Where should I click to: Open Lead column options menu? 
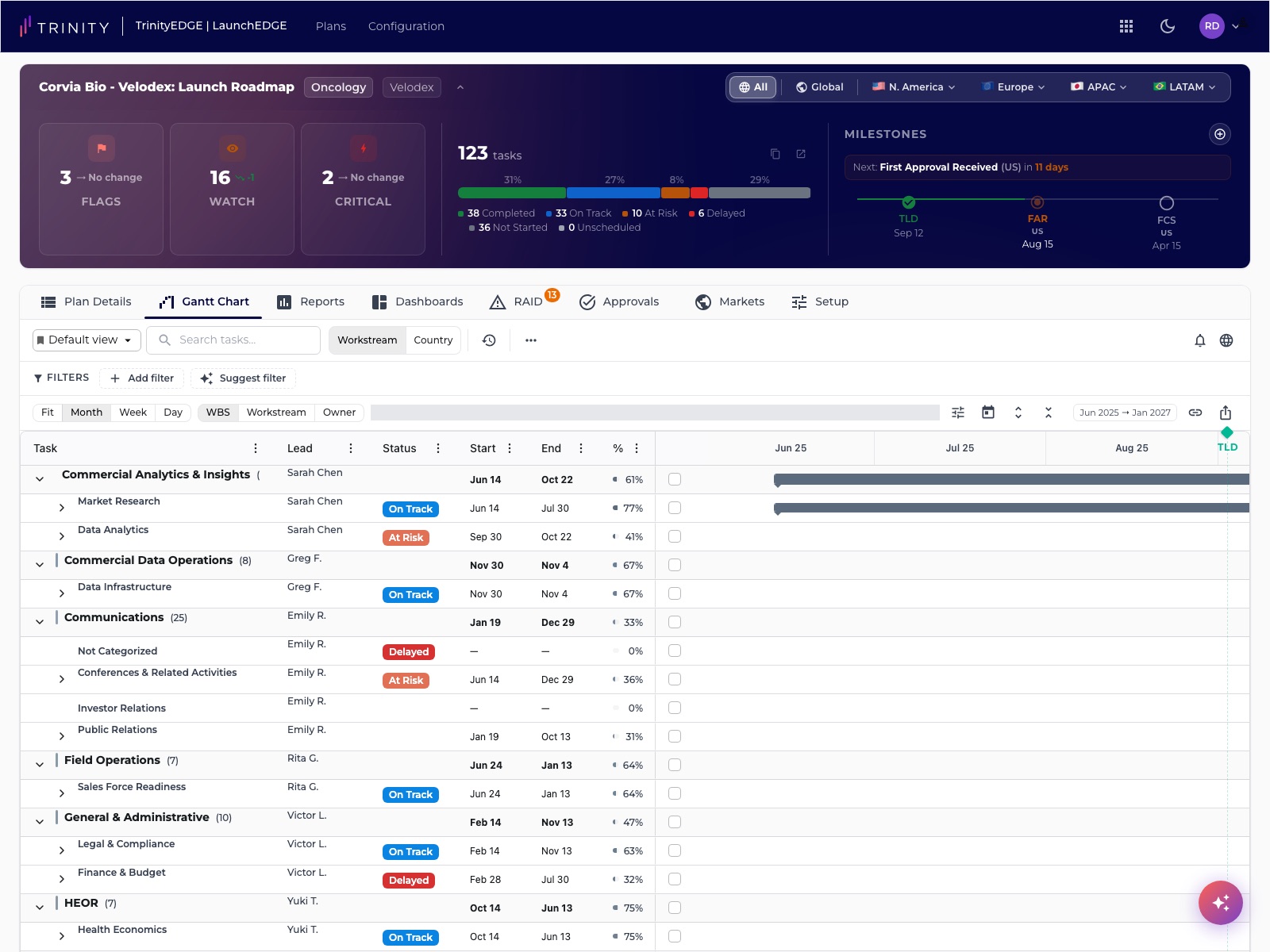tap(351, 448)
